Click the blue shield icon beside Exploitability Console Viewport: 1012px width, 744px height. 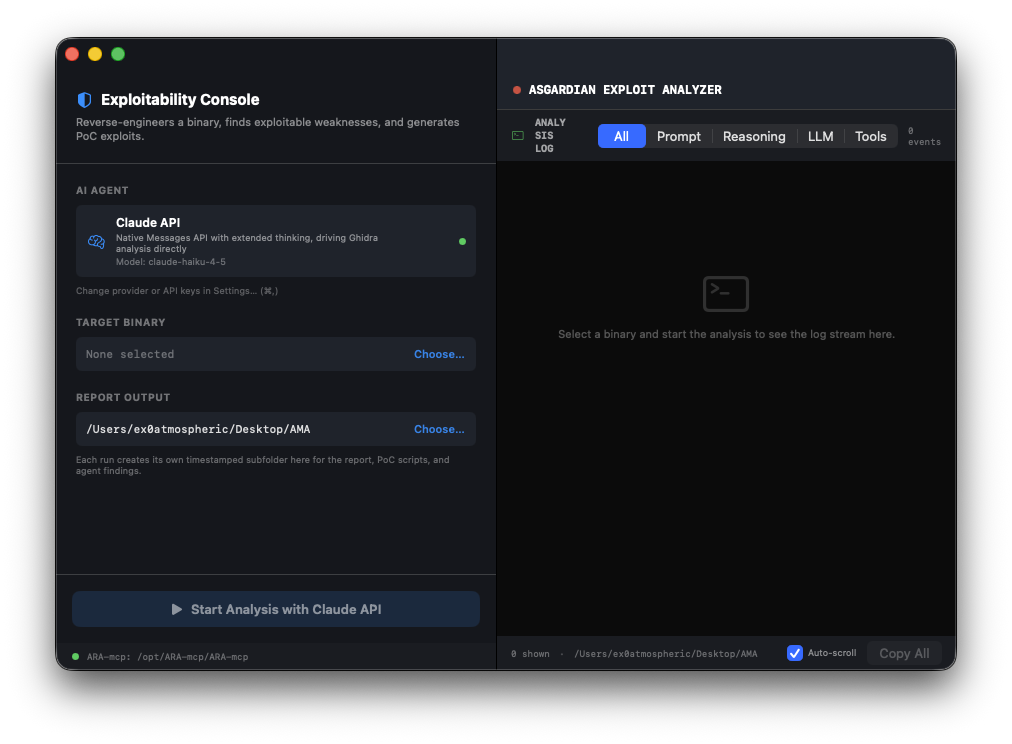85,99
